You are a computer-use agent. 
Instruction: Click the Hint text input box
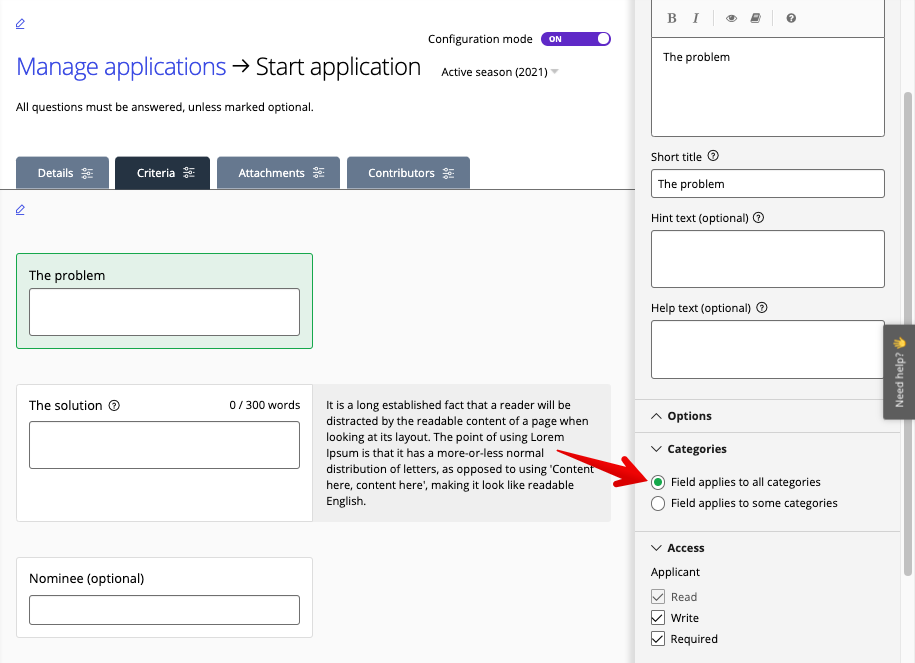coord(767,259)
